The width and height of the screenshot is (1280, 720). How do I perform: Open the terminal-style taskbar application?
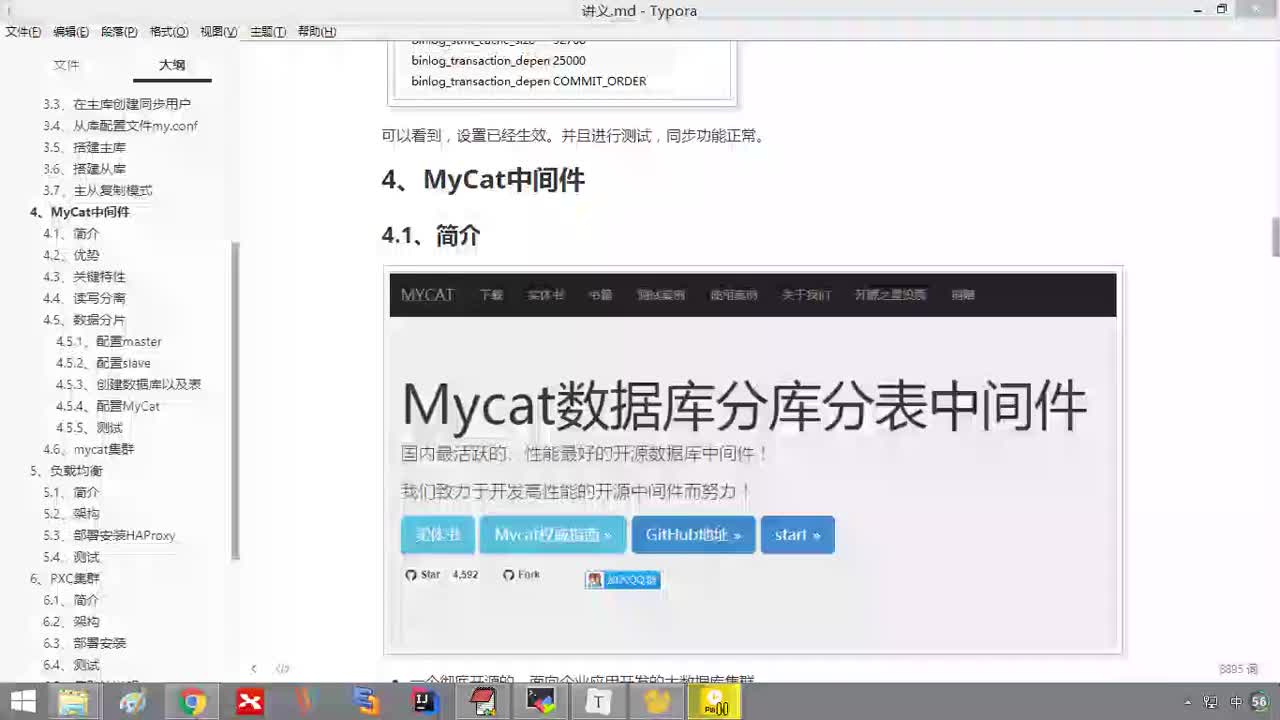[541, 702]
